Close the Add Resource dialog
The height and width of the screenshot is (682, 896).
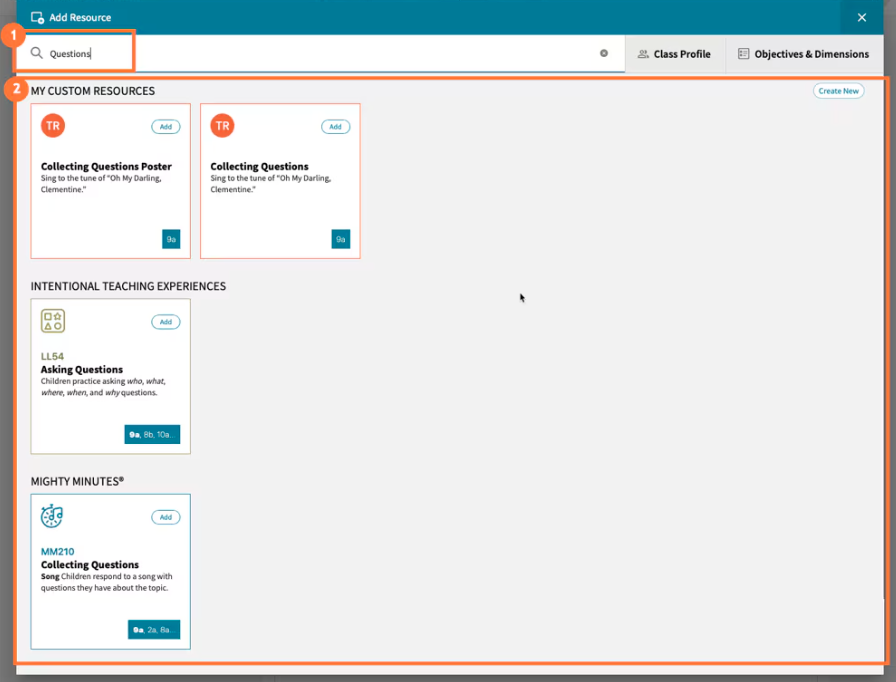pos(862,17)
